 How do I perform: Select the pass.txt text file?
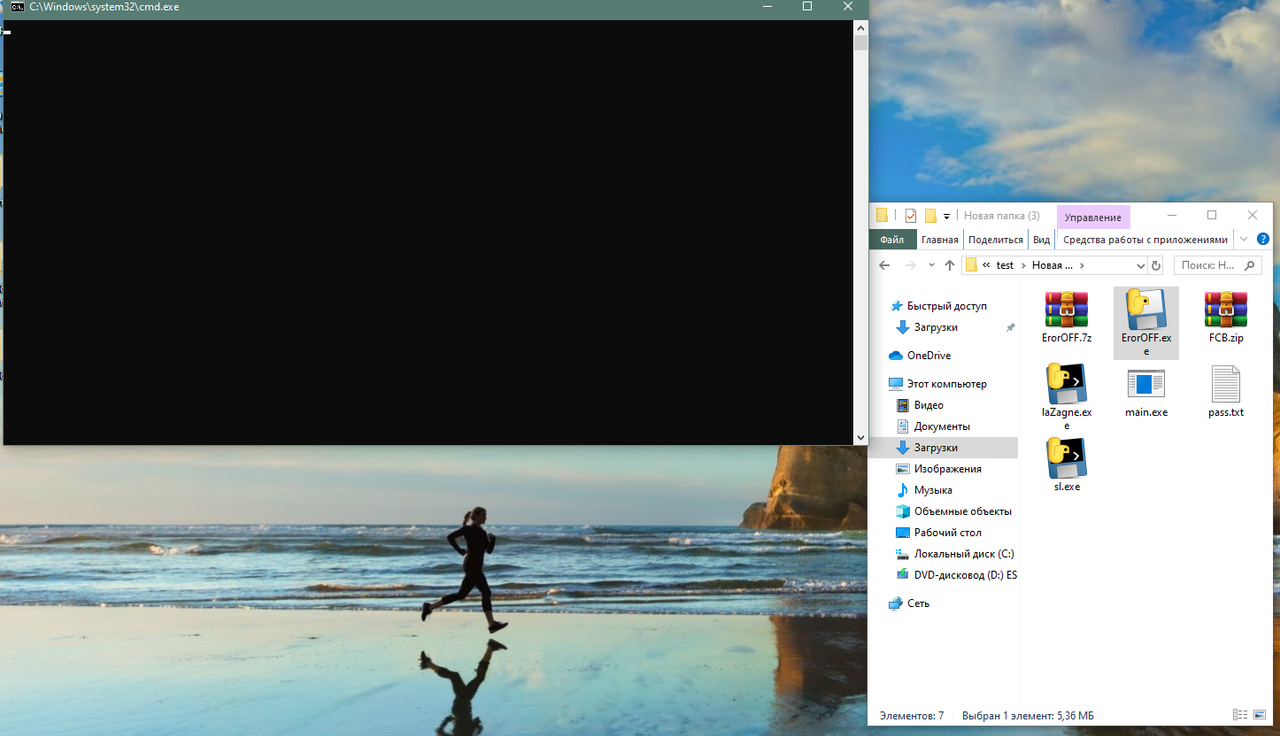[1225, 392]
